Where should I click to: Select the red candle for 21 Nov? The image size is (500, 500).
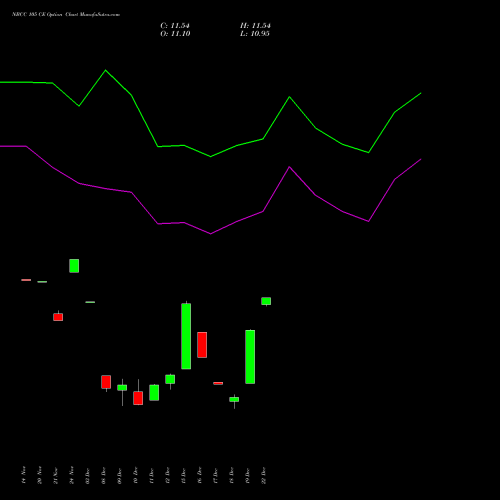click(58, 317)
